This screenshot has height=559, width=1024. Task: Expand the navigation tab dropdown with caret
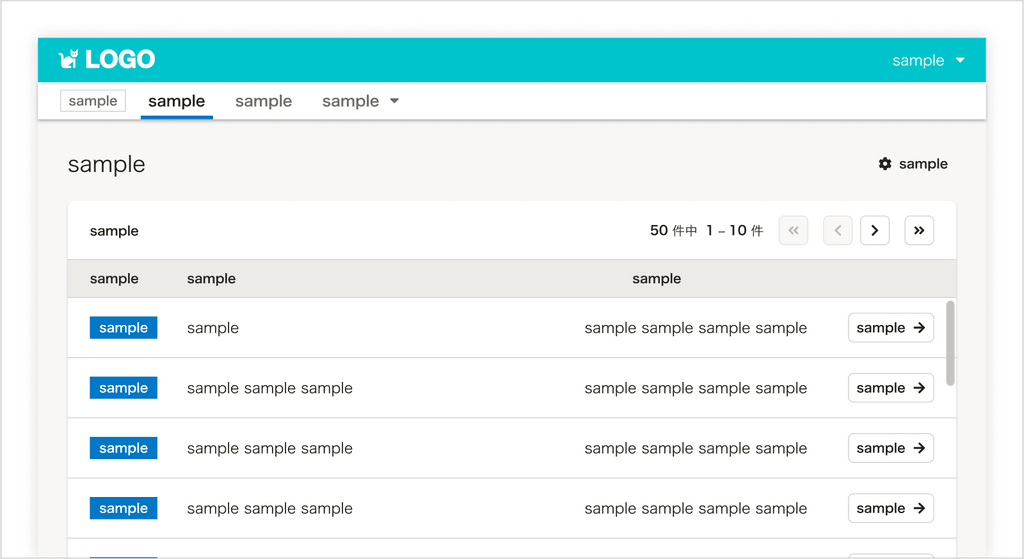[361, 101]
